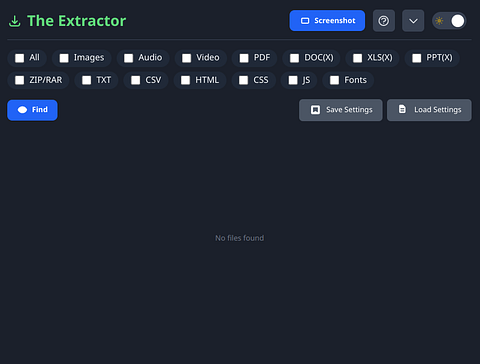
Task: Select the ZIP/RAR filter chip
Action: pos(38,80)
